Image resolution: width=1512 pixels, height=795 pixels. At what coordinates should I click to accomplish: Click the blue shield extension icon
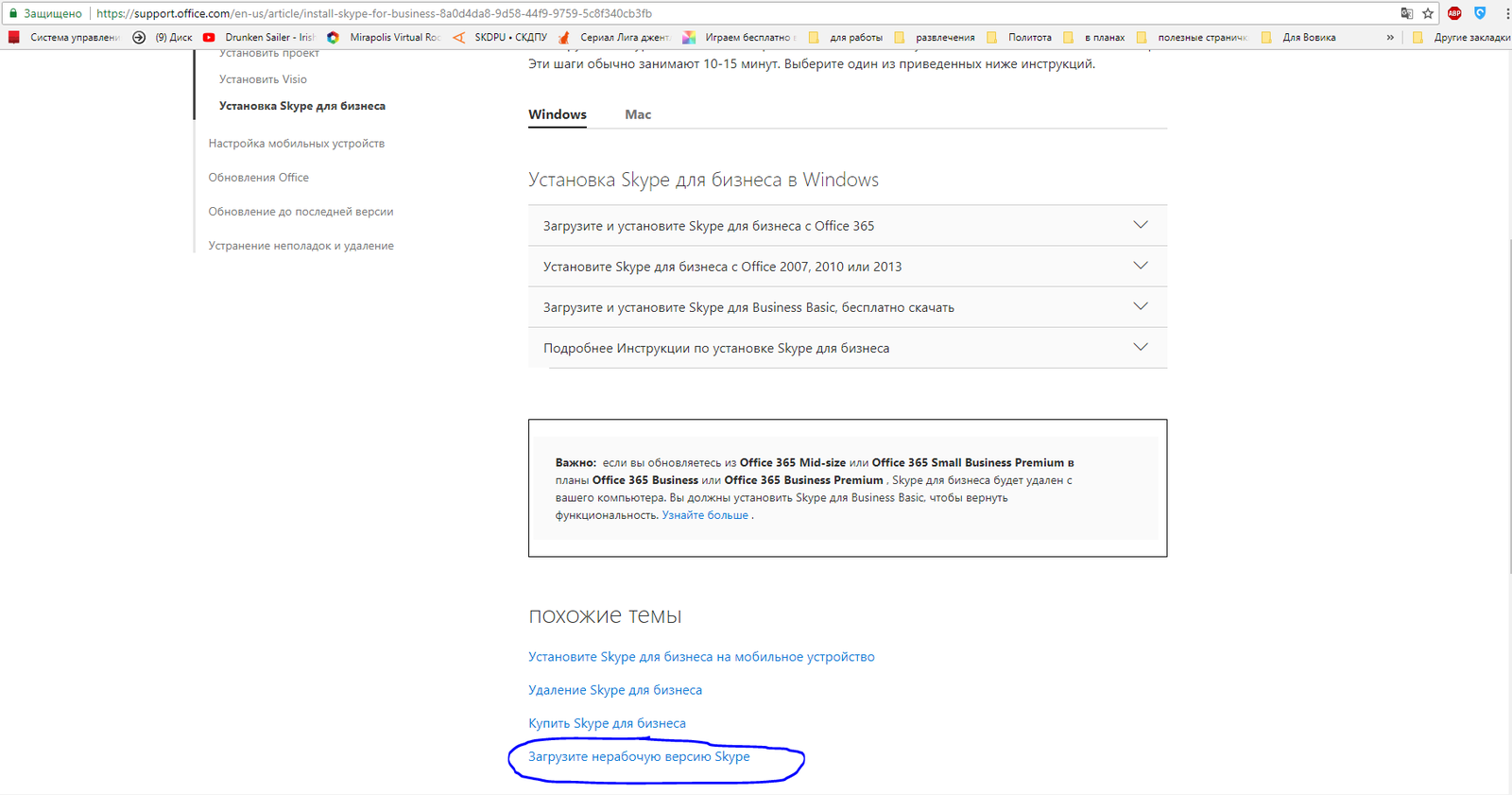(x=1480, y=13)
